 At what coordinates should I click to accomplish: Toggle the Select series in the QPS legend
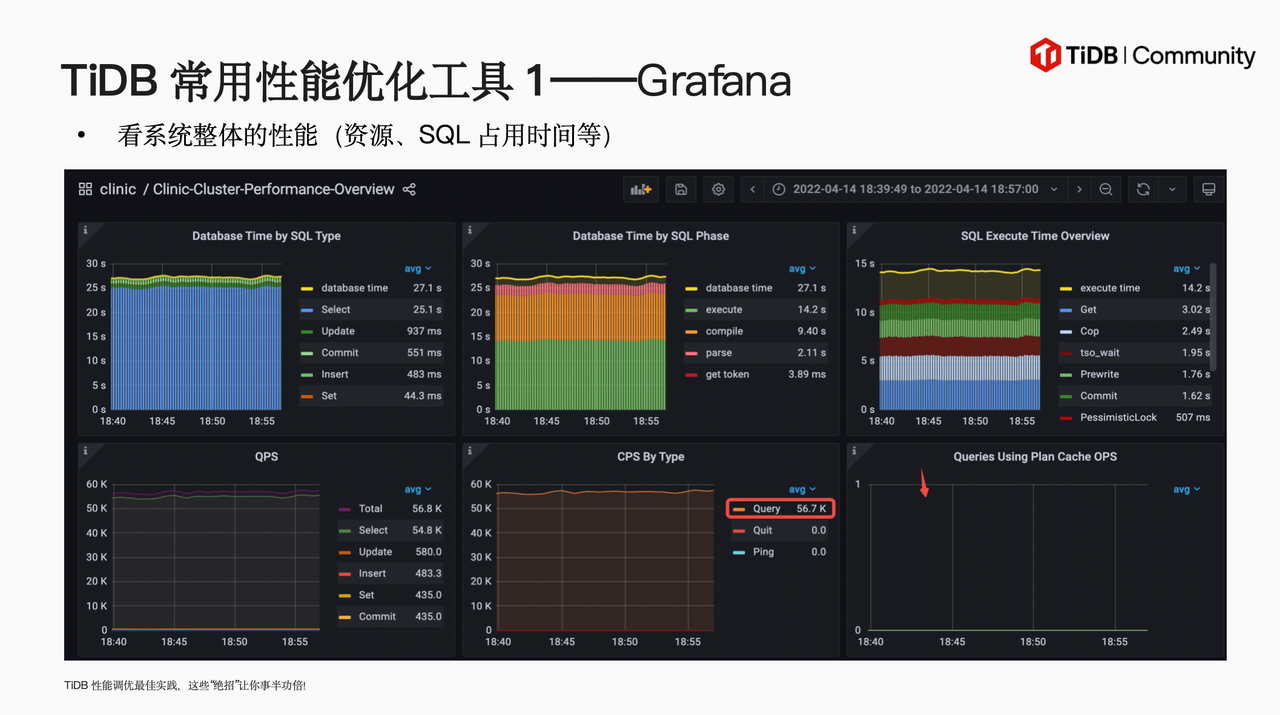pyautogui.click(x=373, y=530)
